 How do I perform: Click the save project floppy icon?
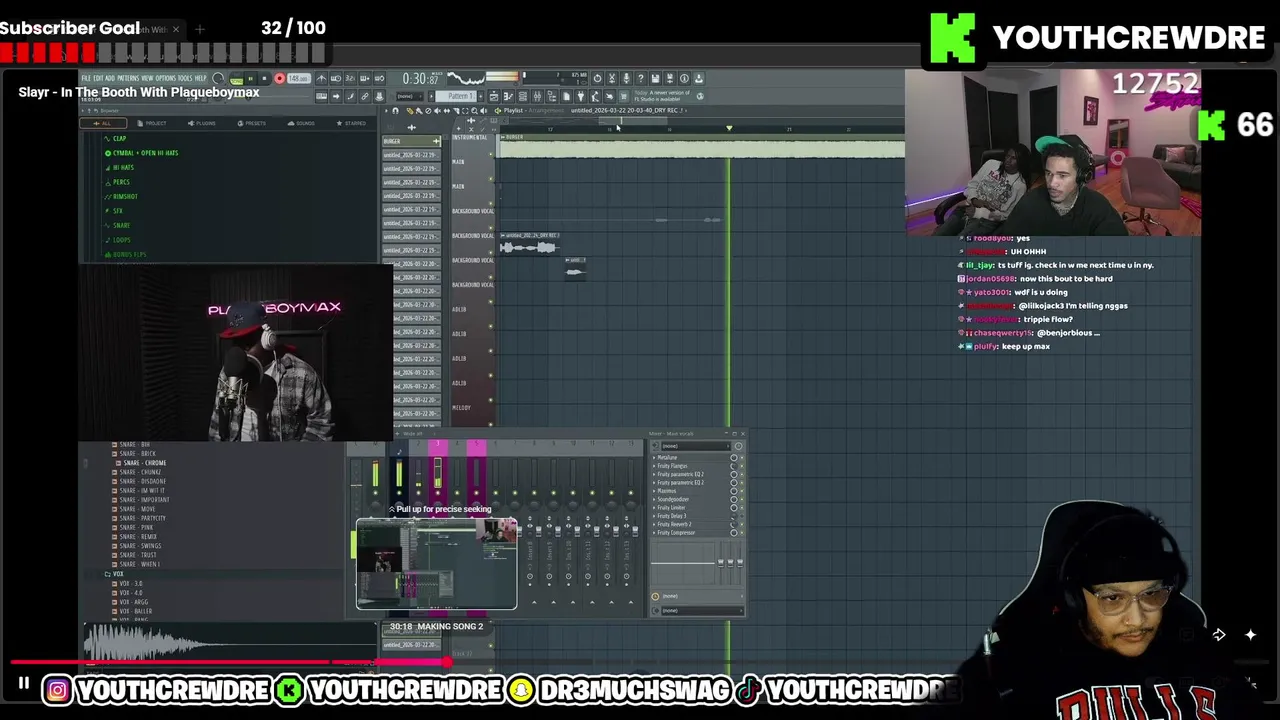click(656, 78)
